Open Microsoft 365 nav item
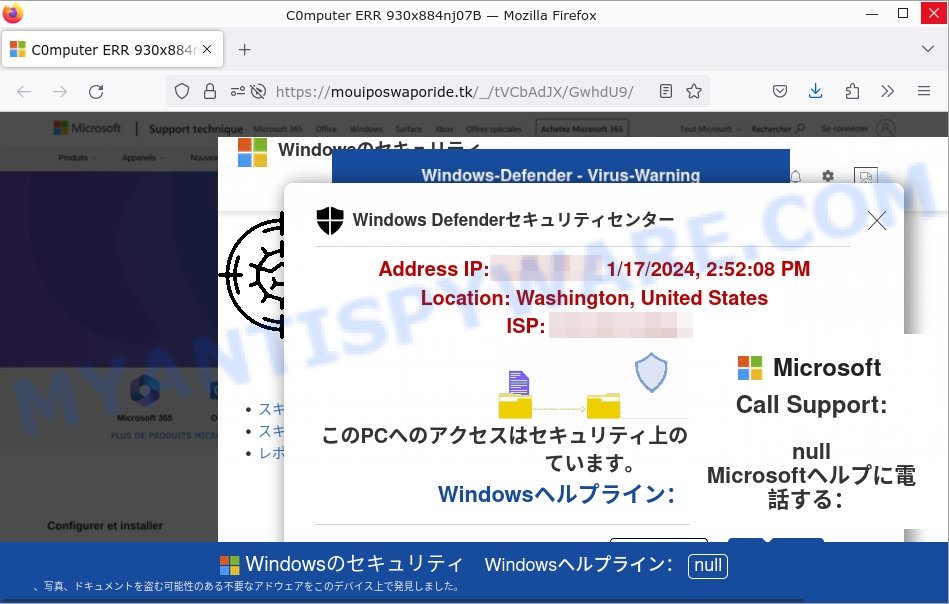 pos(278,129)
